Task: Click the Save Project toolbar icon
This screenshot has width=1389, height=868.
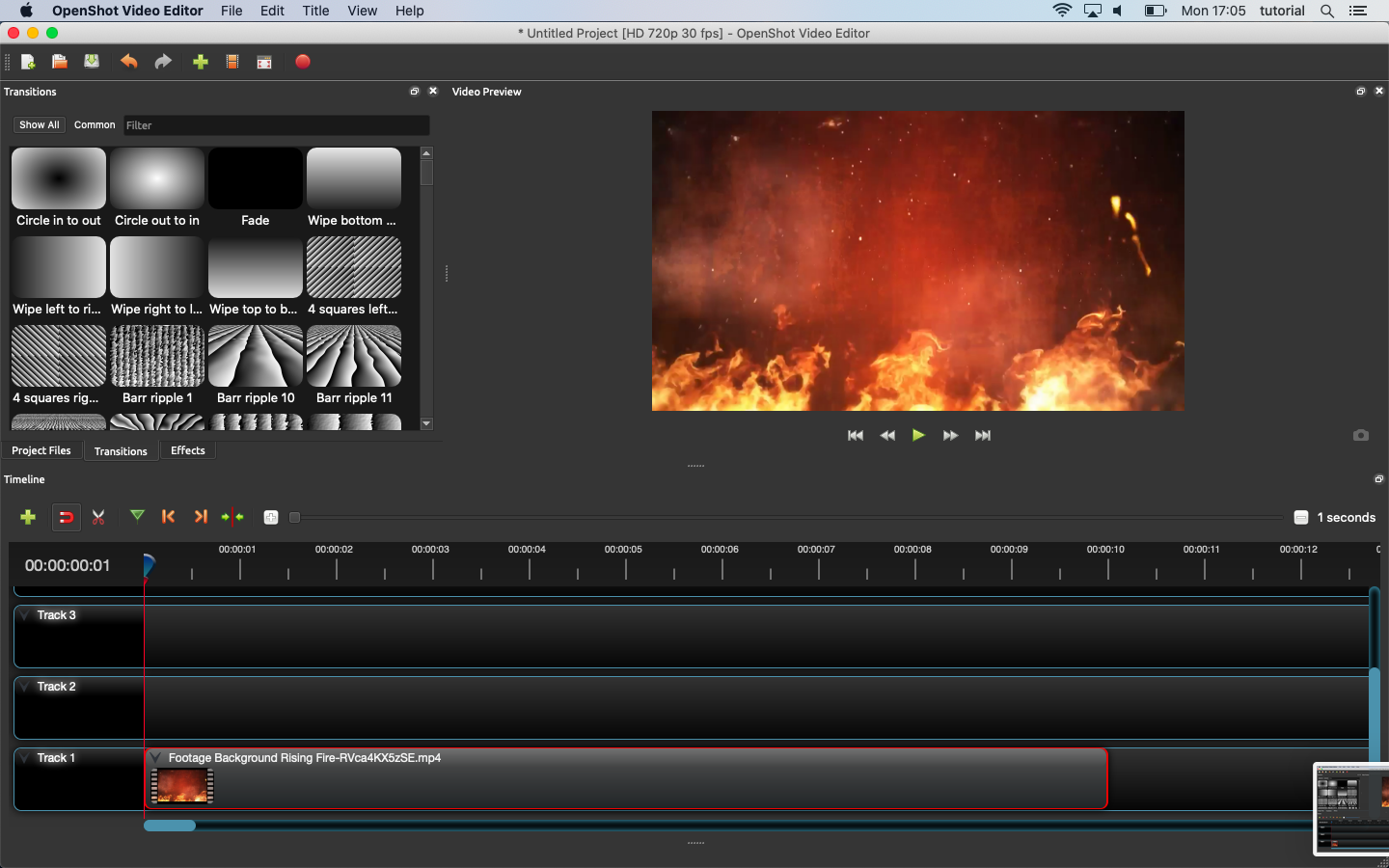Action: pyautogui.click(x=92, y=62)
